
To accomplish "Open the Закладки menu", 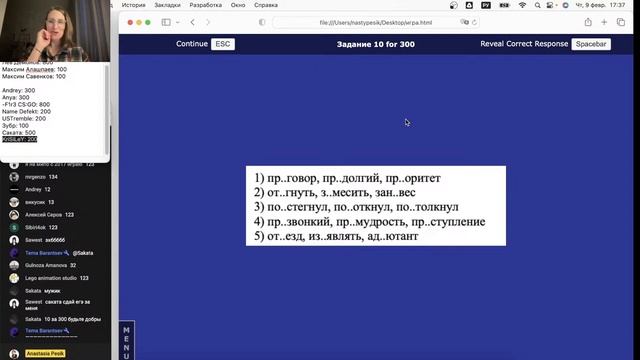I will 167,5.
